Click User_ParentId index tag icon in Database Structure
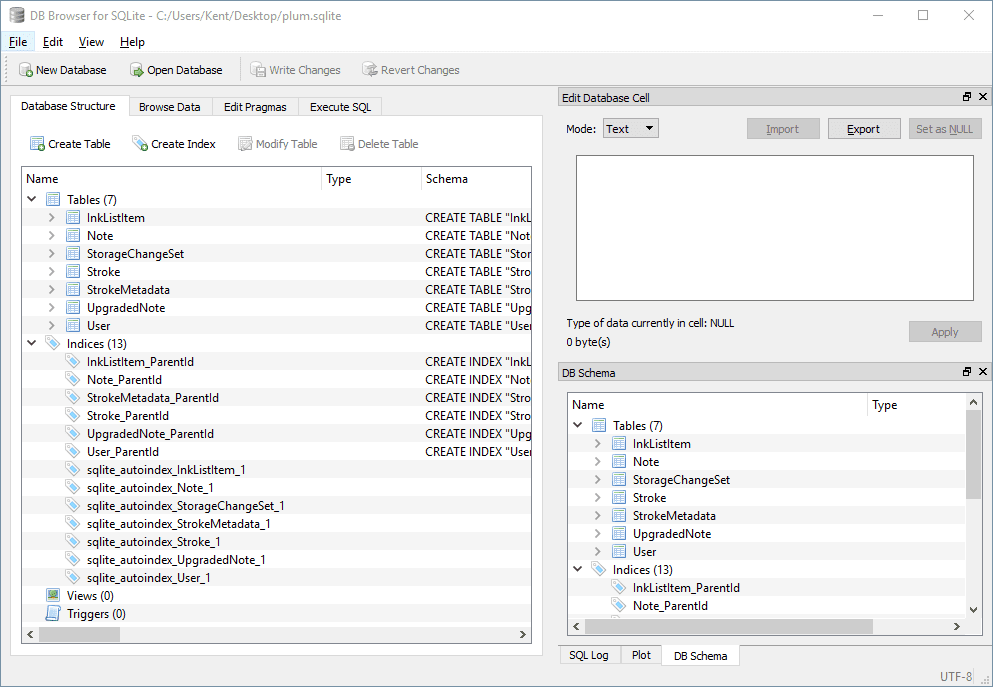This screenshot has height=687, width=993. [x=73, y=451]
